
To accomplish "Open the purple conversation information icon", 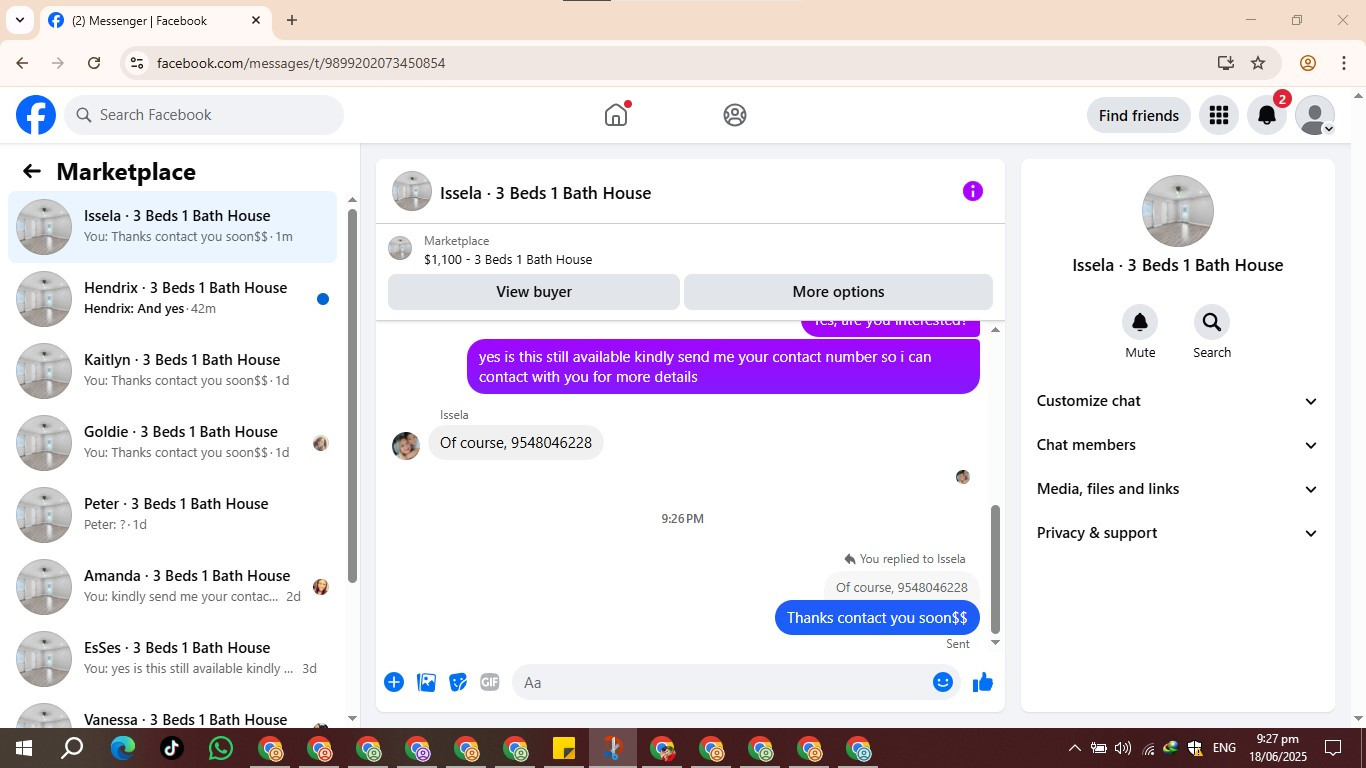I will 973,191.
